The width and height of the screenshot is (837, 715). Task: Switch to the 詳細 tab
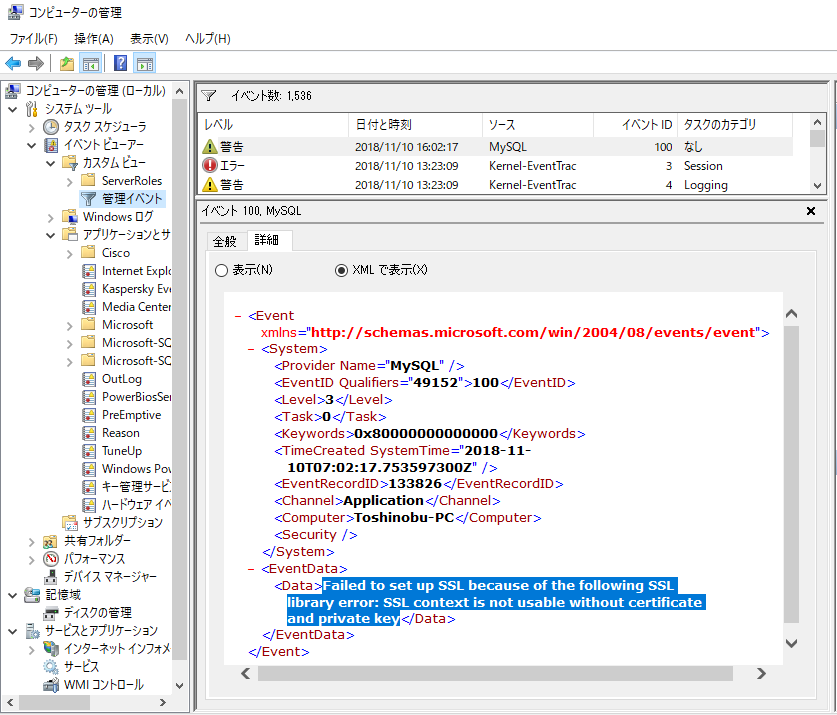tap(268, 240)
